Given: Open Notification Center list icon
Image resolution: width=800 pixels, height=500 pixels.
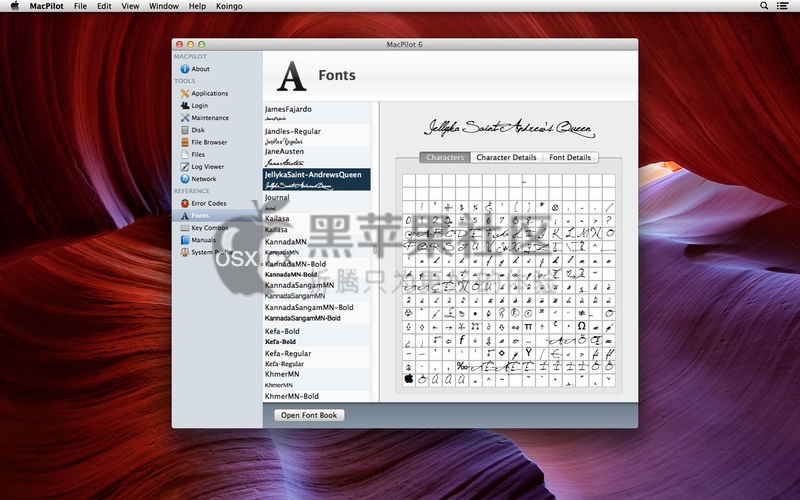Looking at the screenshot, I should pos(782,6).
